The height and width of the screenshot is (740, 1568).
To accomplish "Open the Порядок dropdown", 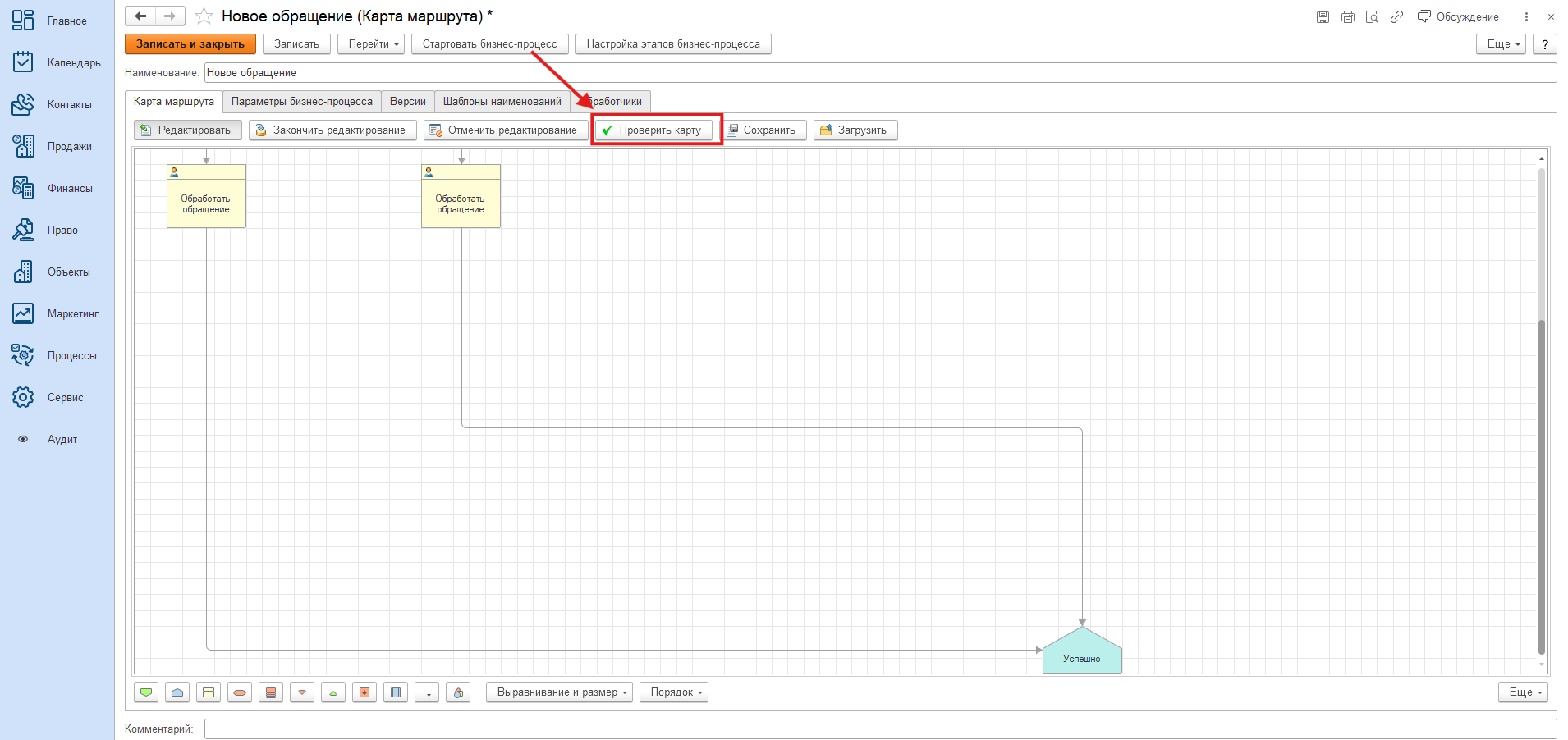I will click(674, 692).
